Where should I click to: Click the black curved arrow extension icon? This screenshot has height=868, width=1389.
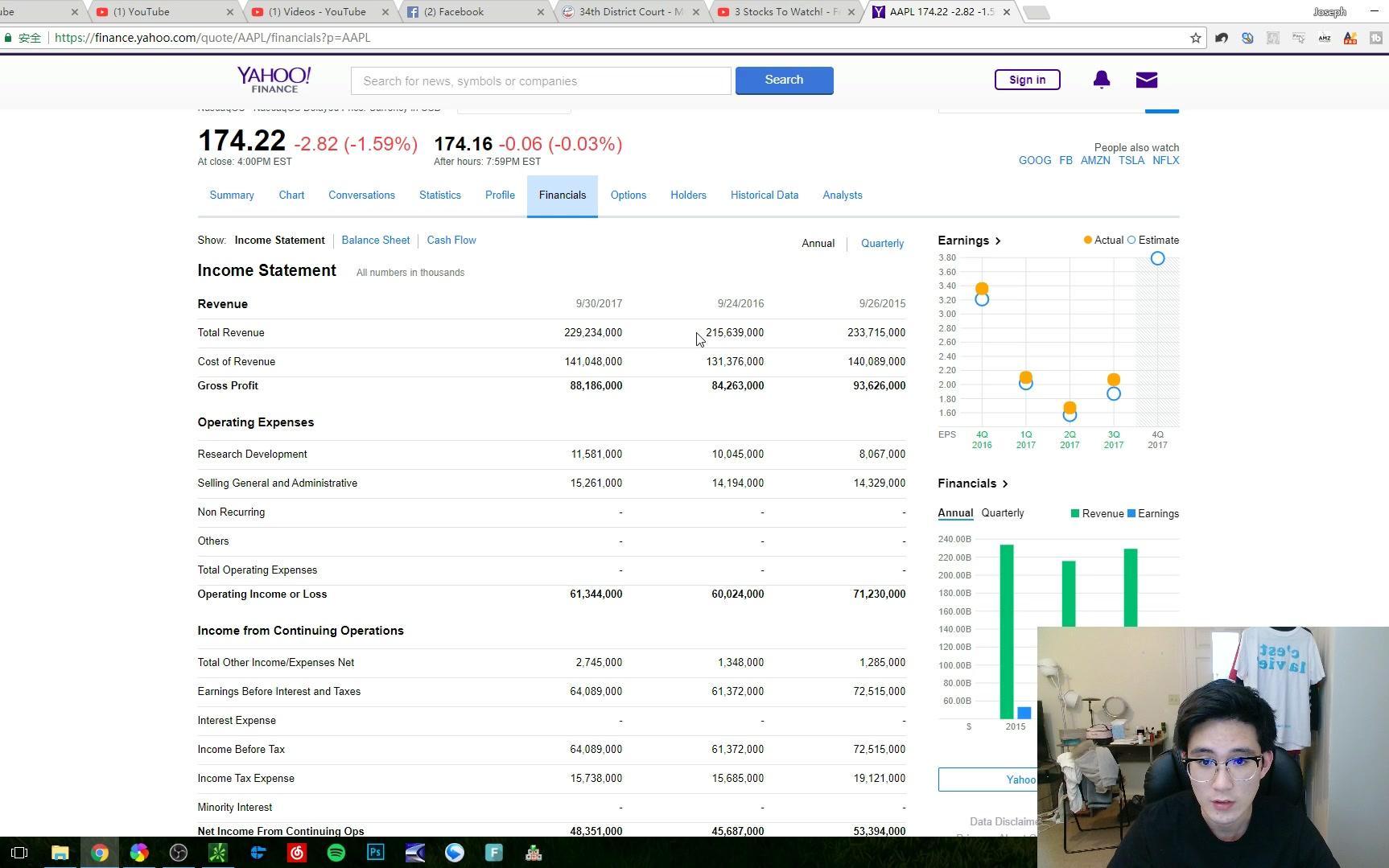click(x=1222, y=38)
